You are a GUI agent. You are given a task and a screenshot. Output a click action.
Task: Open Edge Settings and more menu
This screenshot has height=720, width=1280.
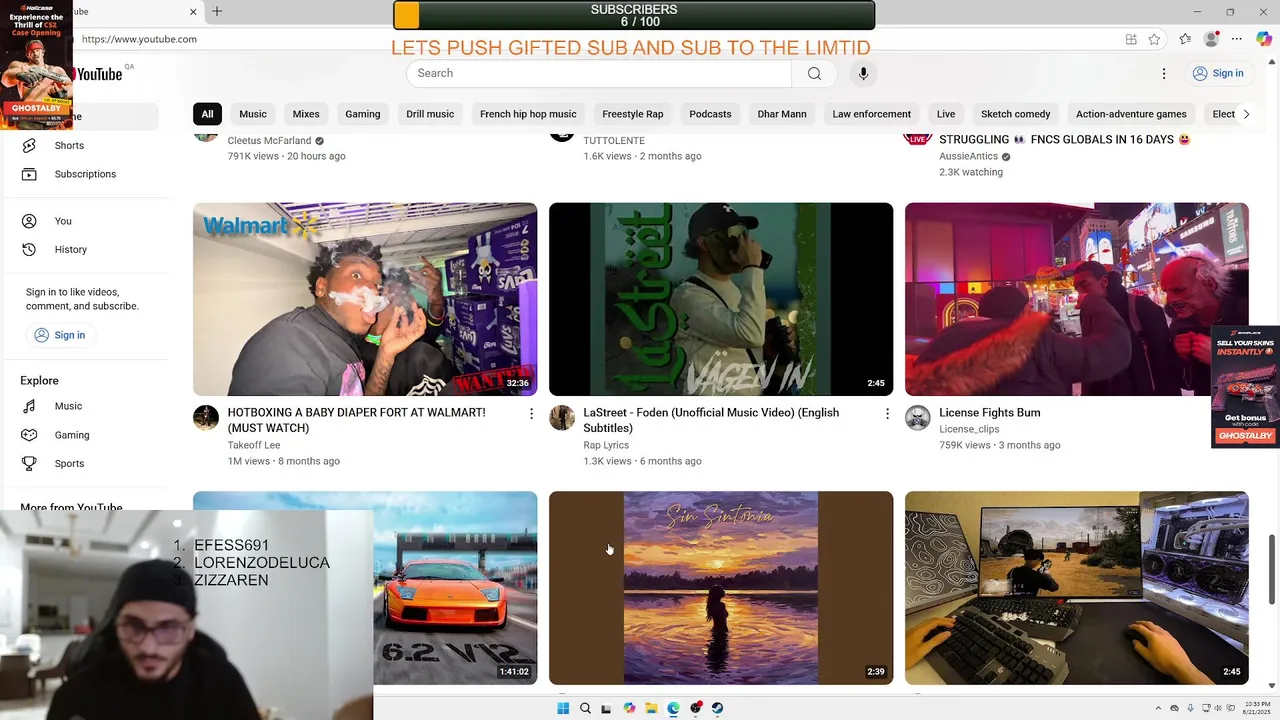click(x=1237, y=39)
